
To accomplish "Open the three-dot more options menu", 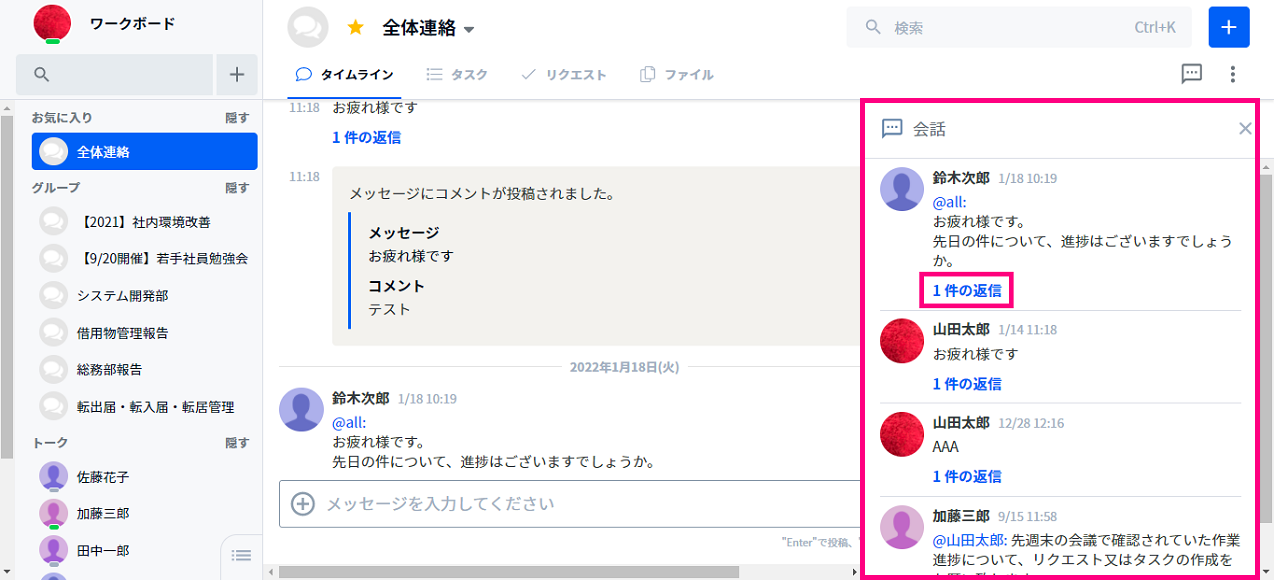I will (1233, 74).
